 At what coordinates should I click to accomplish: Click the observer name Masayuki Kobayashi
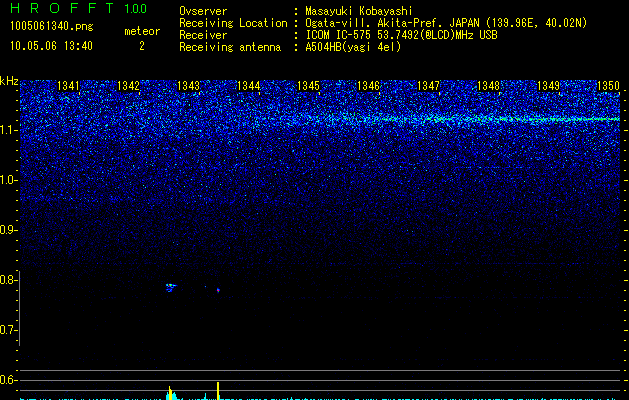click(x=359, y=11)
